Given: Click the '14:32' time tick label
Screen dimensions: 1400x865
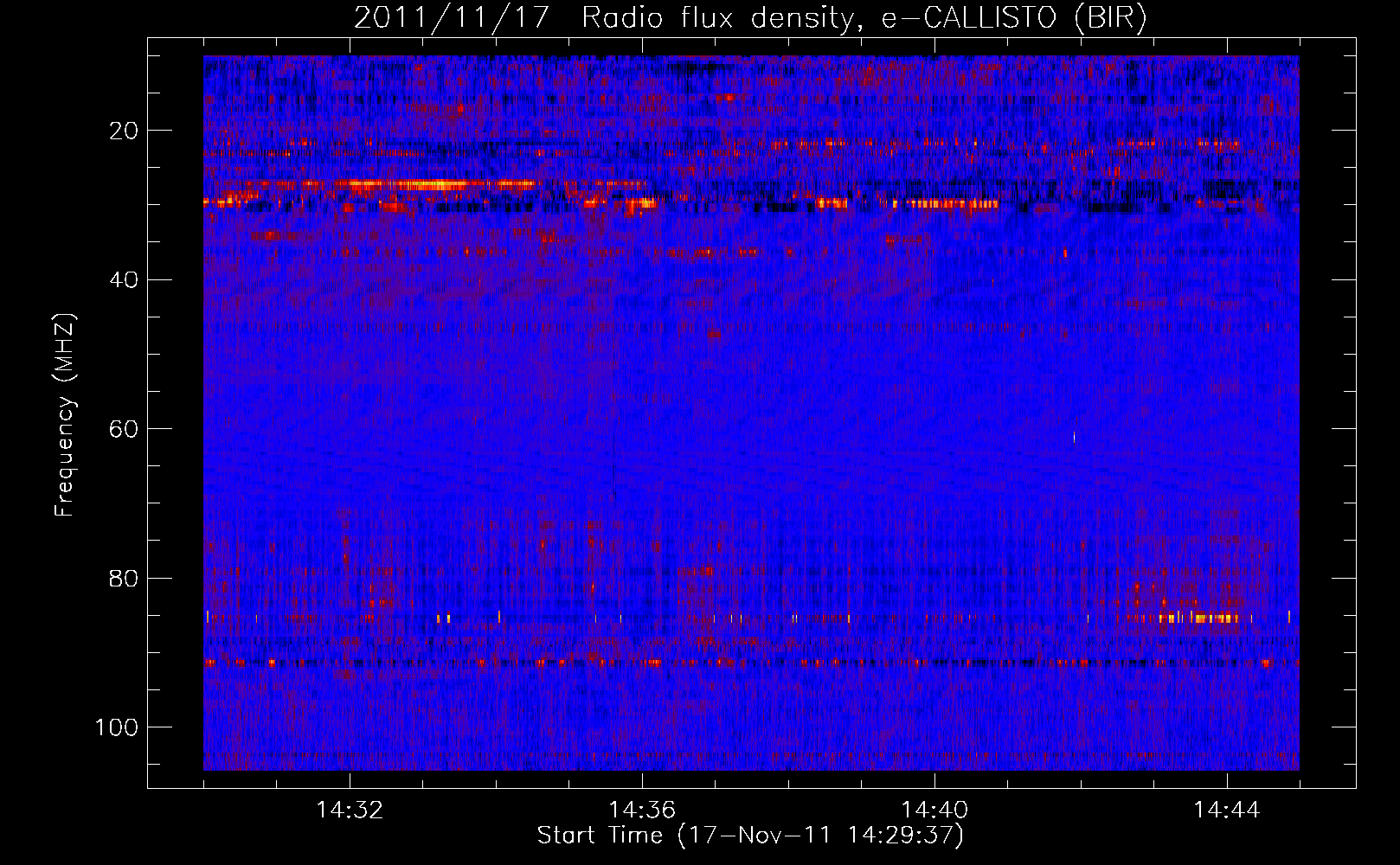Looking at the screenshot, I should click(x=350, y=811).
